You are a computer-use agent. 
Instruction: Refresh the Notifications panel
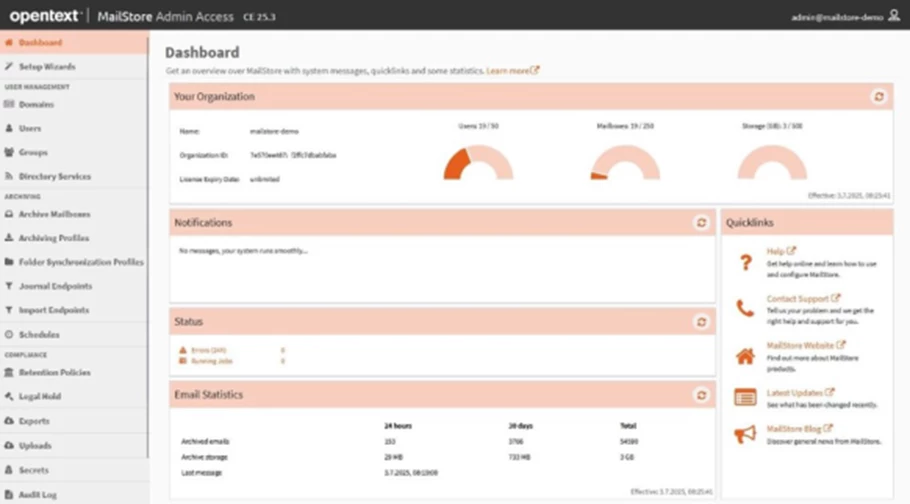(x=701, y=222)
